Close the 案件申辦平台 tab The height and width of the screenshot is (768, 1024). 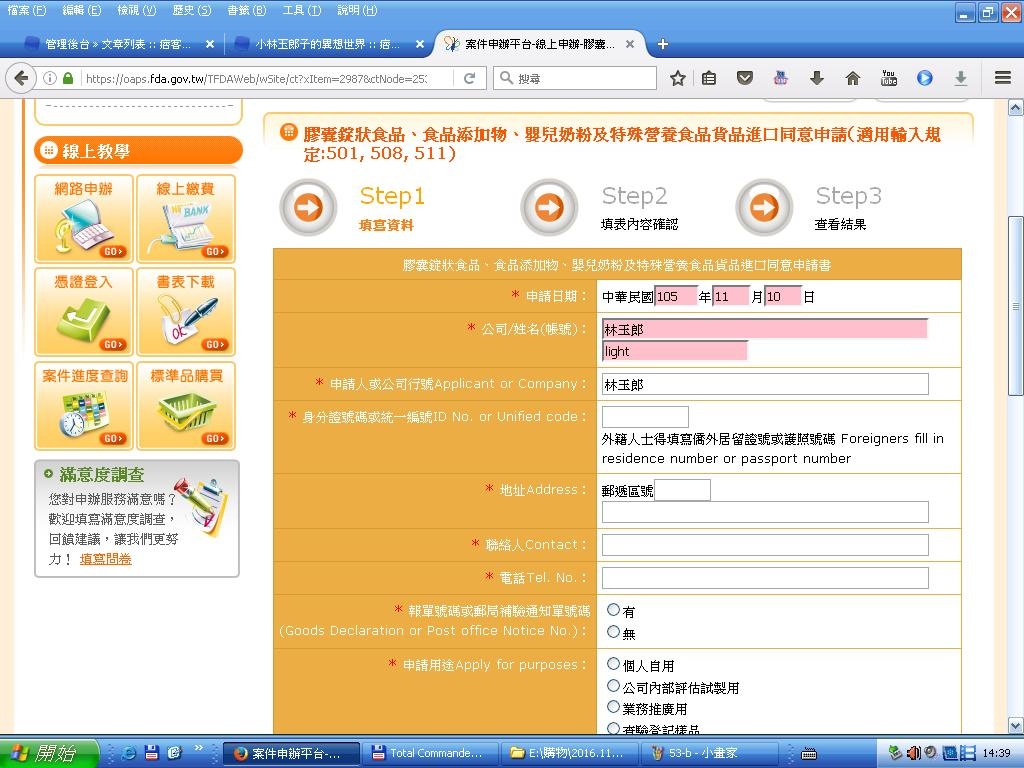(630, 44)
